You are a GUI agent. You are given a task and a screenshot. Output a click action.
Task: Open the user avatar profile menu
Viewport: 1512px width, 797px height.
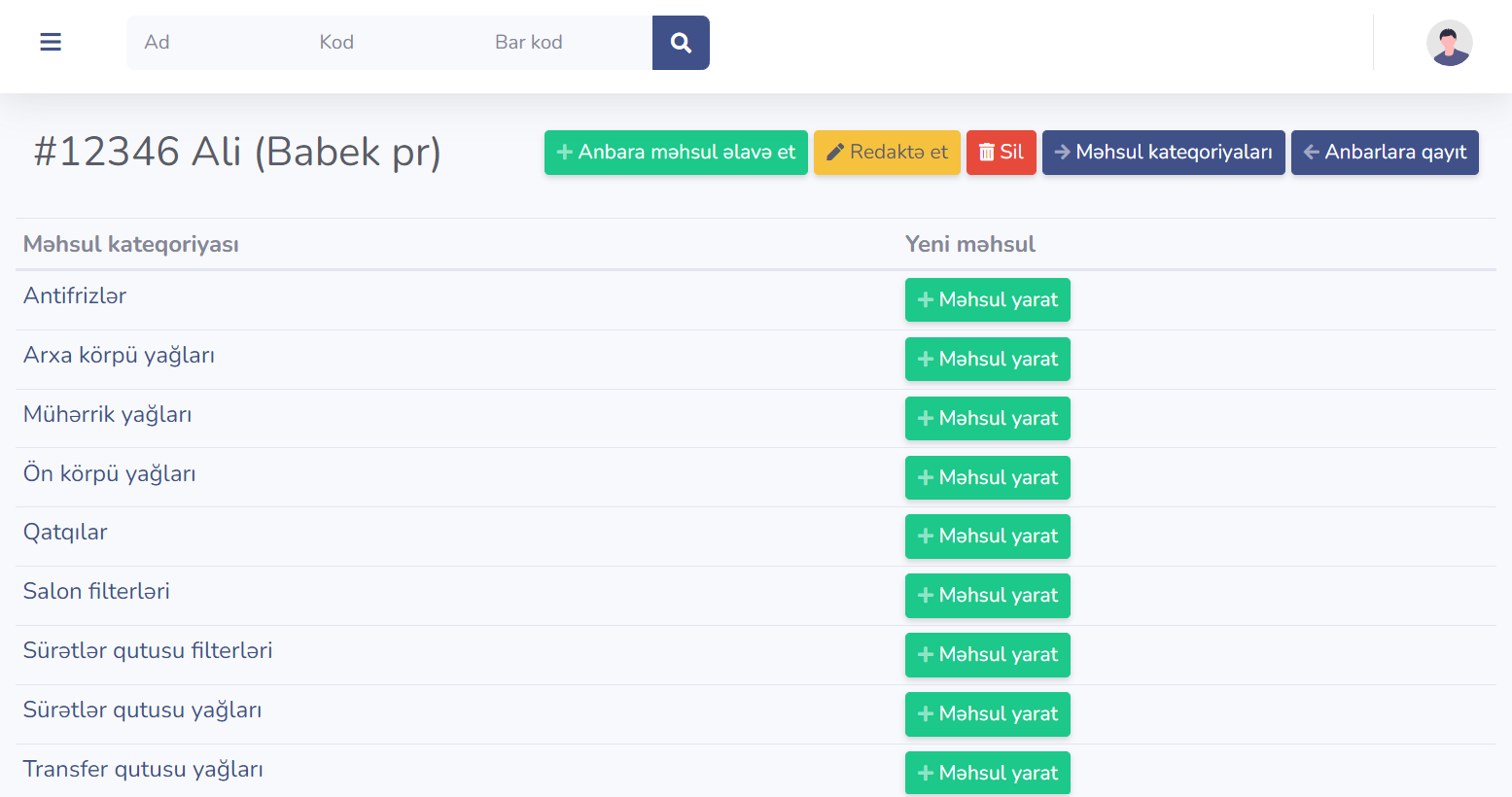point(1449,43)
